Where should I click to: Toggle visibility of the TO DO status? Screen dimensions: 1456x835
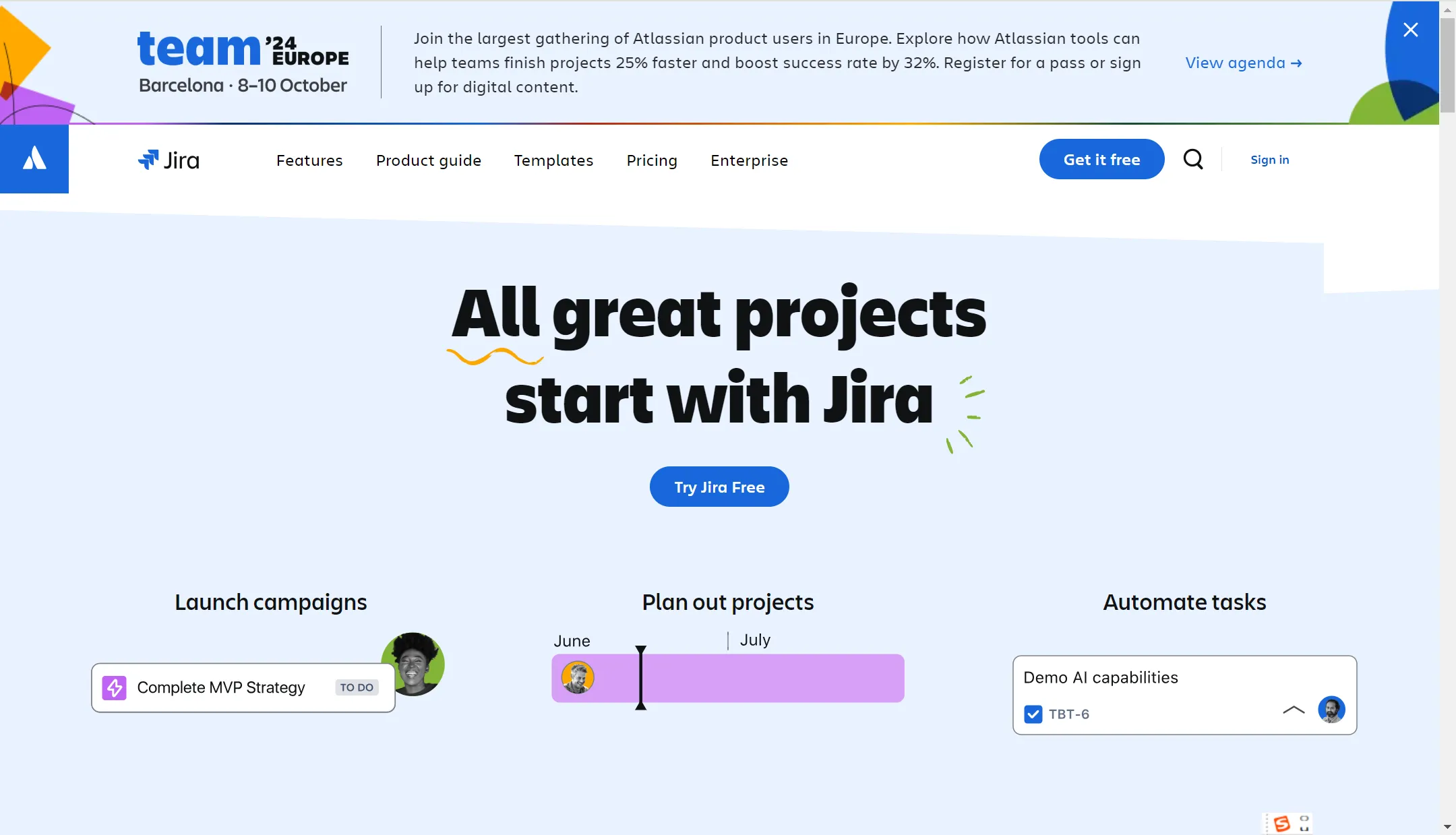point(356,687)
